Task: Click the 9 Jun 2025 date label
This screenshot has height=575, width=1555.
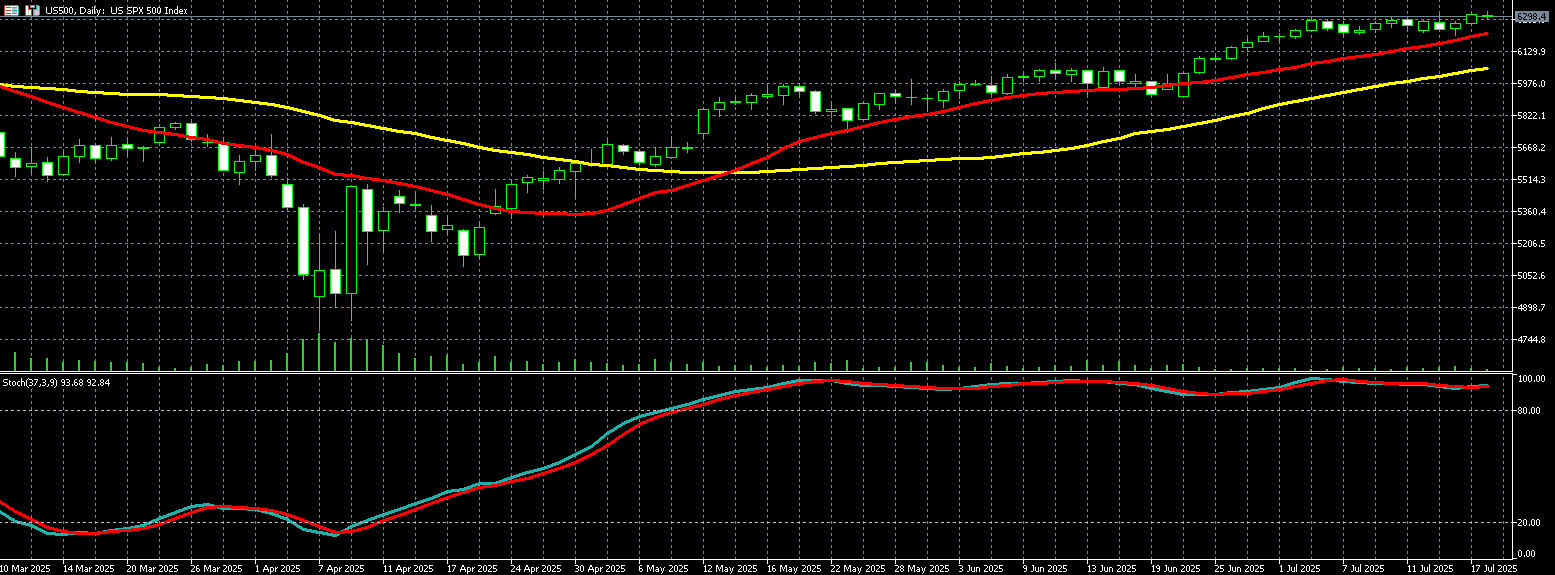Action: click(x=1046, y=567)
